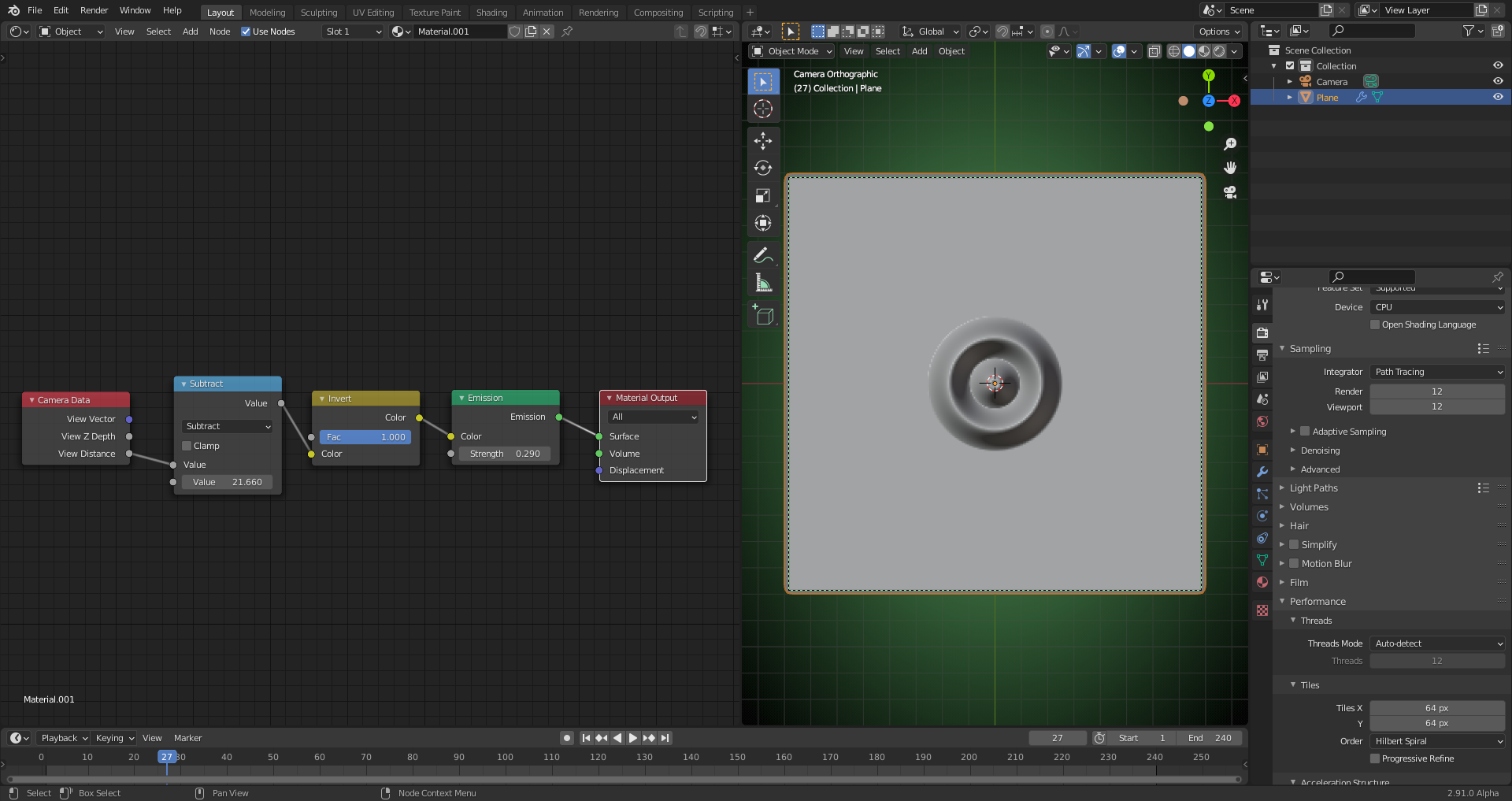Hide the Plane object in outliner

click(x=1497, y=98)
